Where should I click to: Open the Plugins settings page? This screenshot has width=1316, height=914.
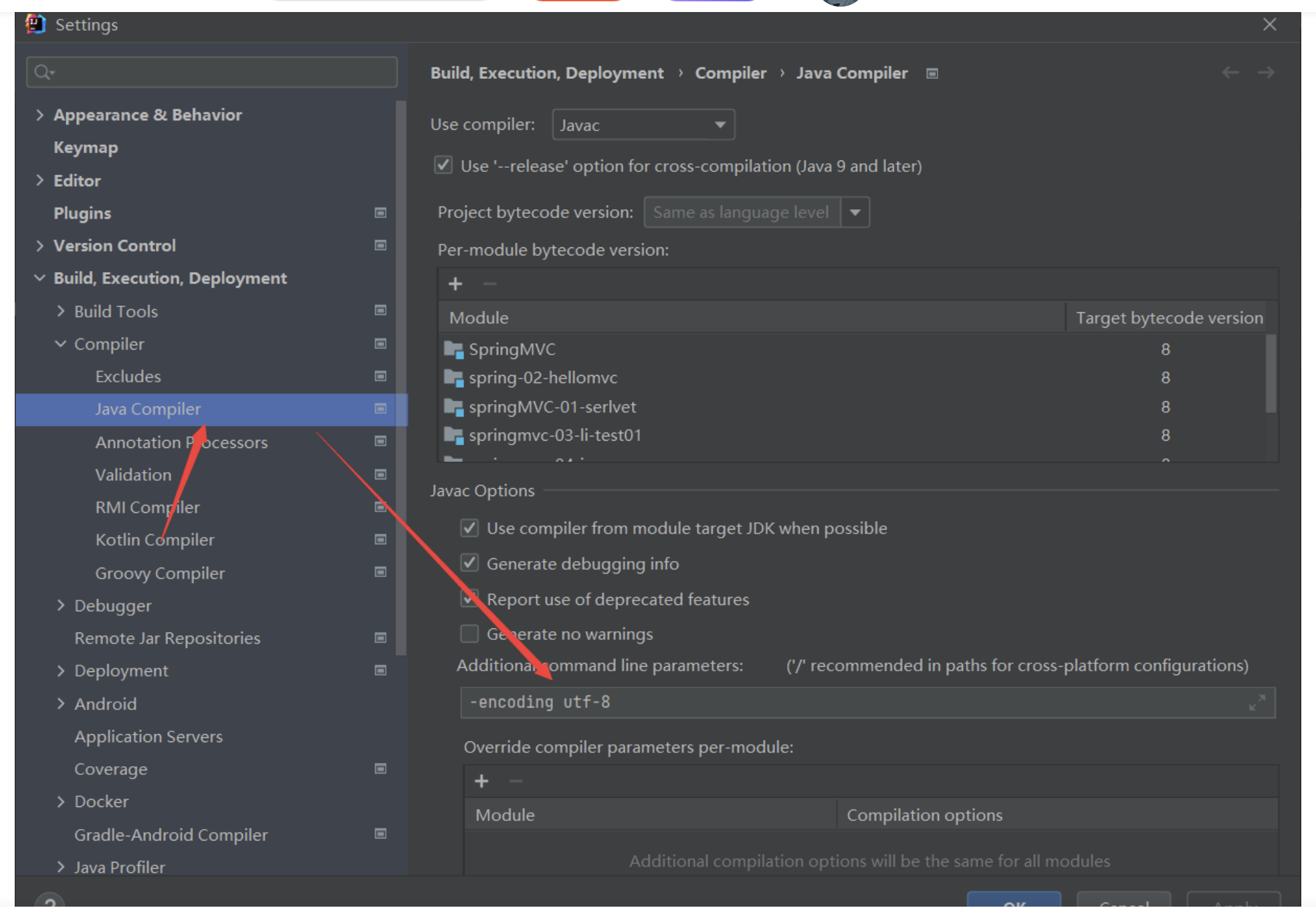82,213
